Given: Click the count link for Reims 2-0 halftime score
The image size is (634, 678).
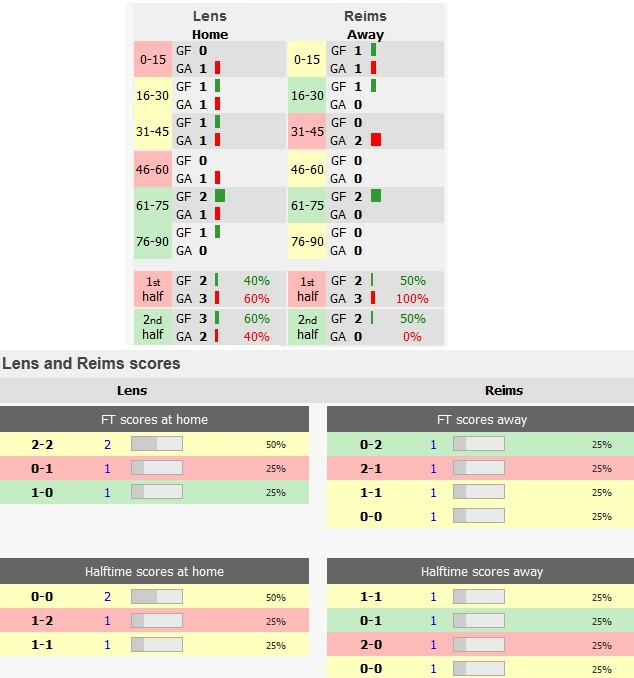Looking at the screenshot, I should [x=434, y=645].
